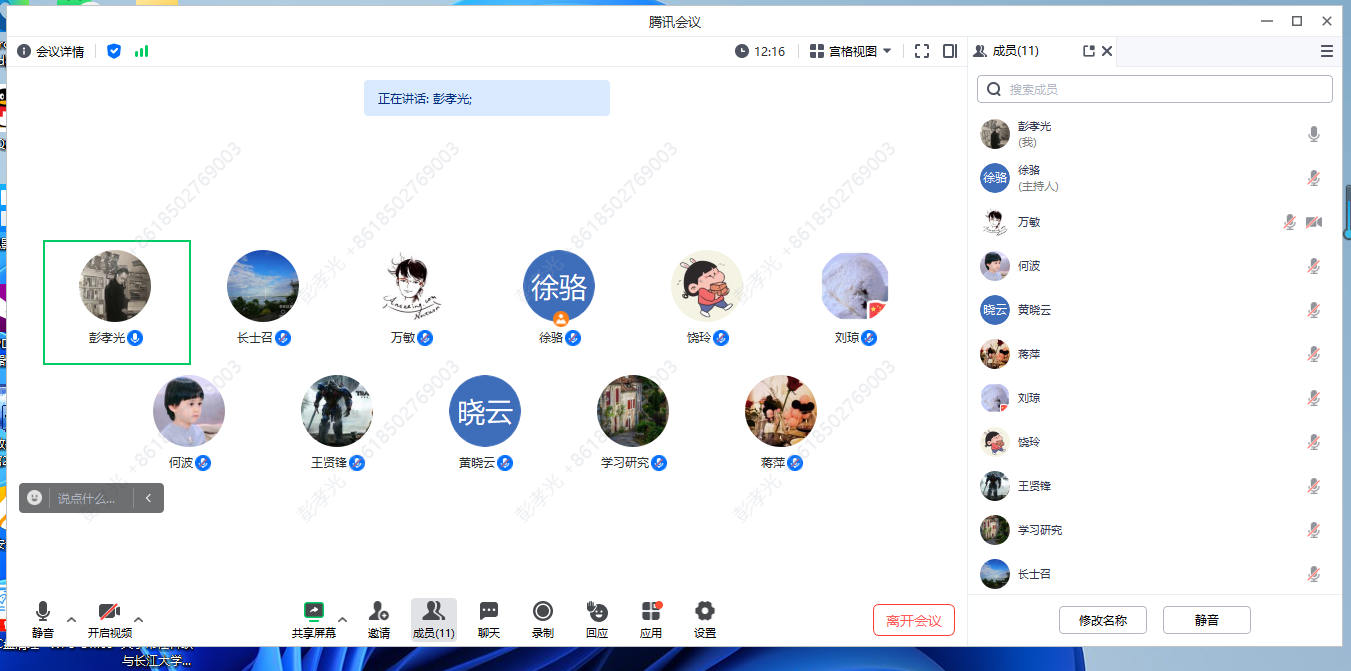Open 会议详情 meeting details
Viewport: 1351px width, 671px height.
(51, 51)
